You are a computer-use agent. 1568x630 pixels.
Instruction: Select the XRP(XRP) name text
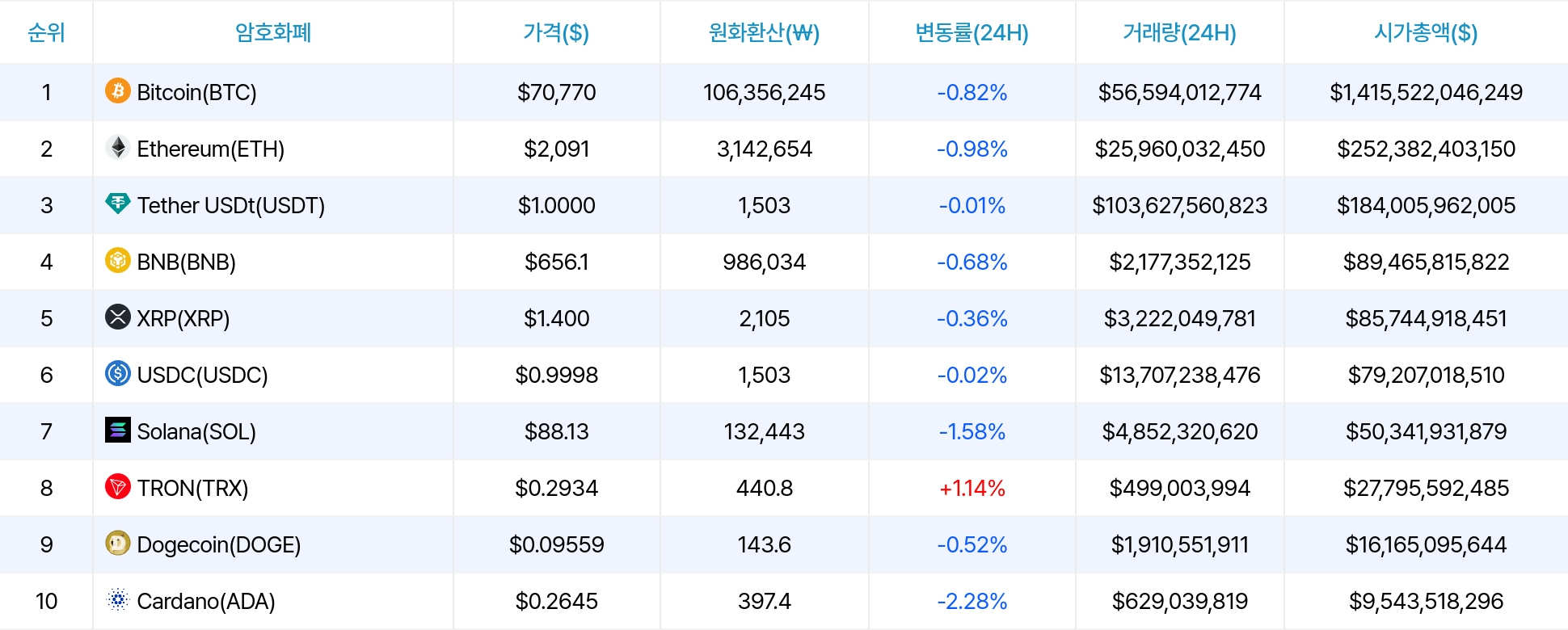183,319
